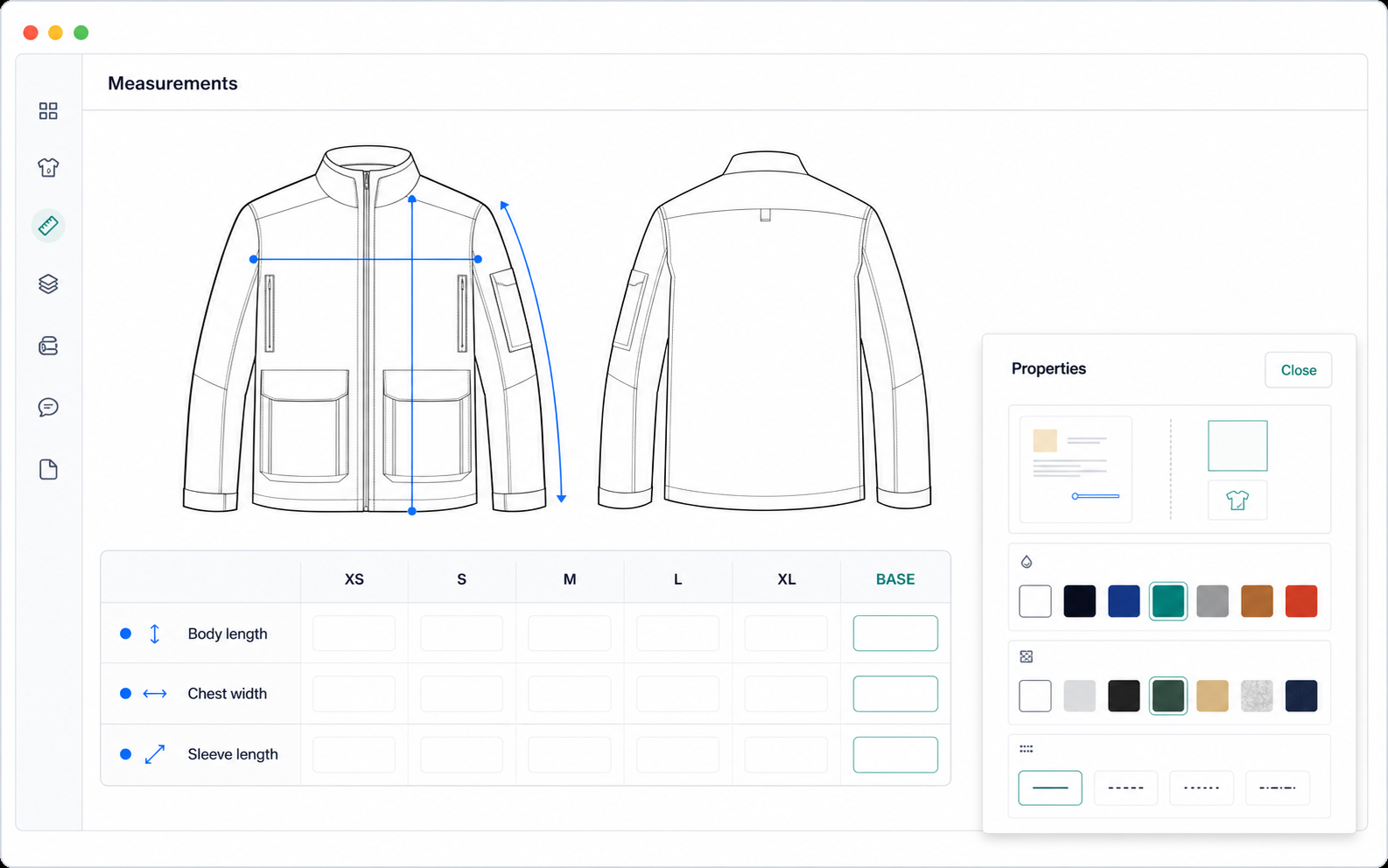Pick the black color swatch in color row
Viewport: 1388px width, 868px height.
coord(1079,601)
